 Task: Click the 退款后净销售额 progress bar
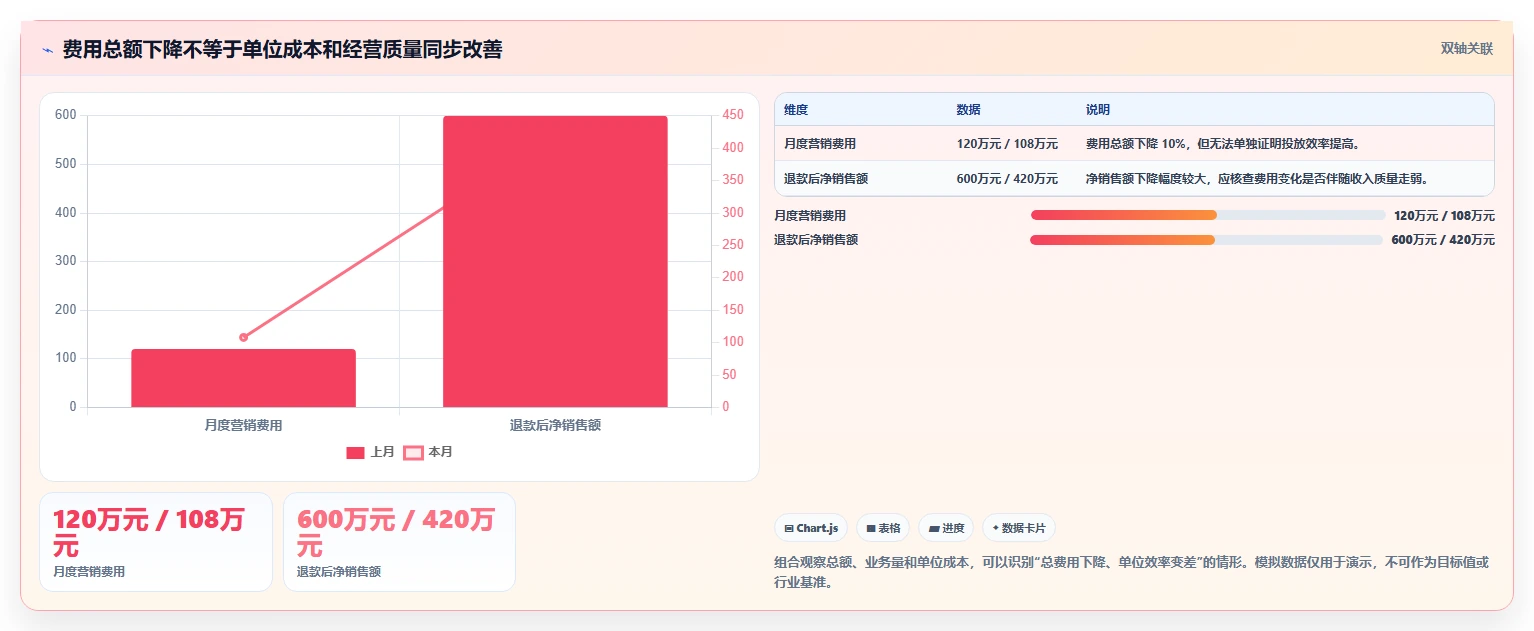1206,240
